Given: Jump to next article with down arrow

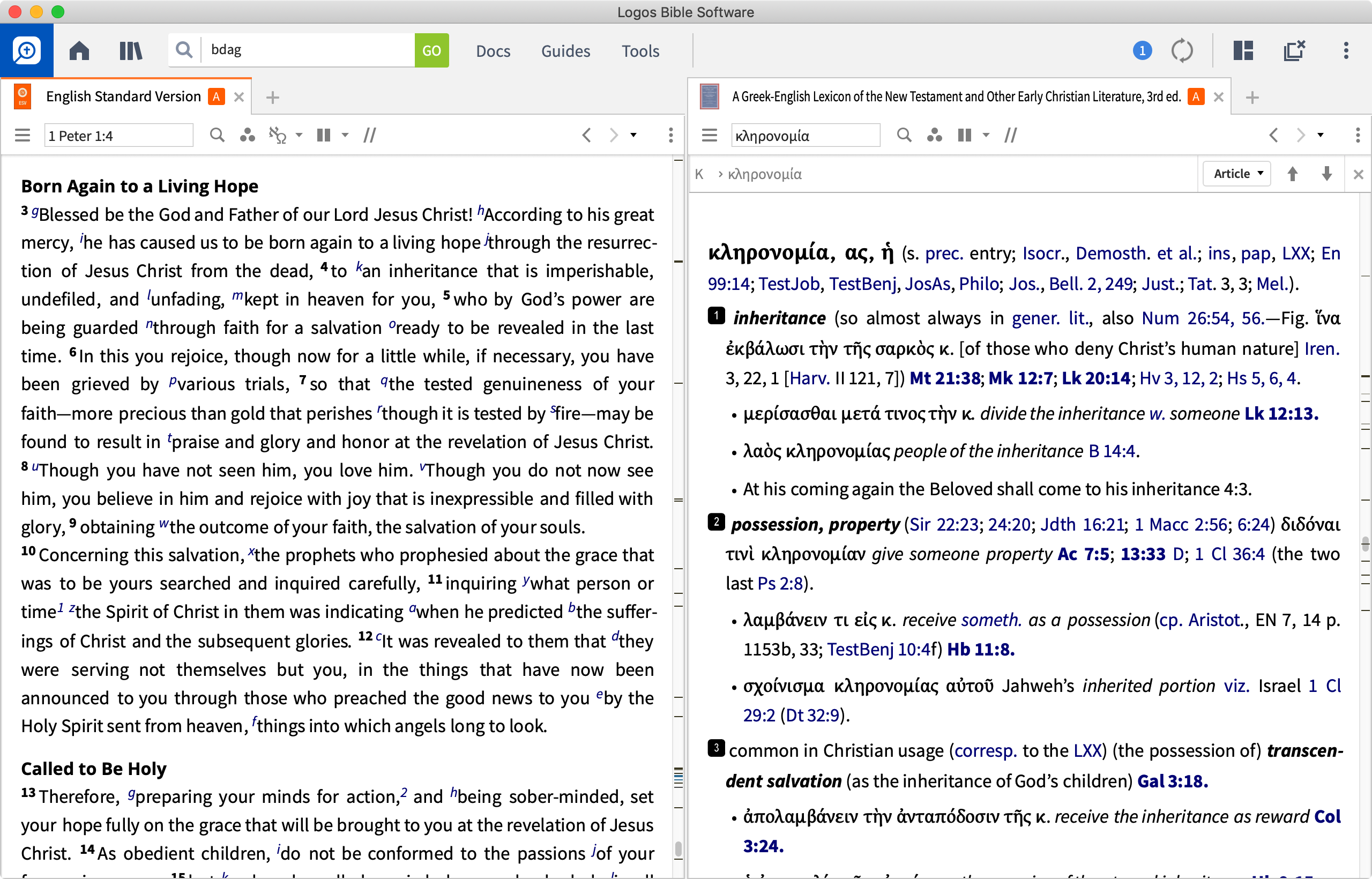Looking at the screenshot, I should coord(1327,174).
